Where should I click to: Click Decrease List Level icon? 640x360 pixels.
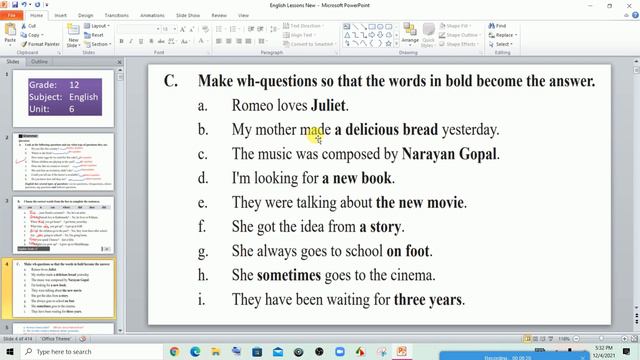click(251, 29)
